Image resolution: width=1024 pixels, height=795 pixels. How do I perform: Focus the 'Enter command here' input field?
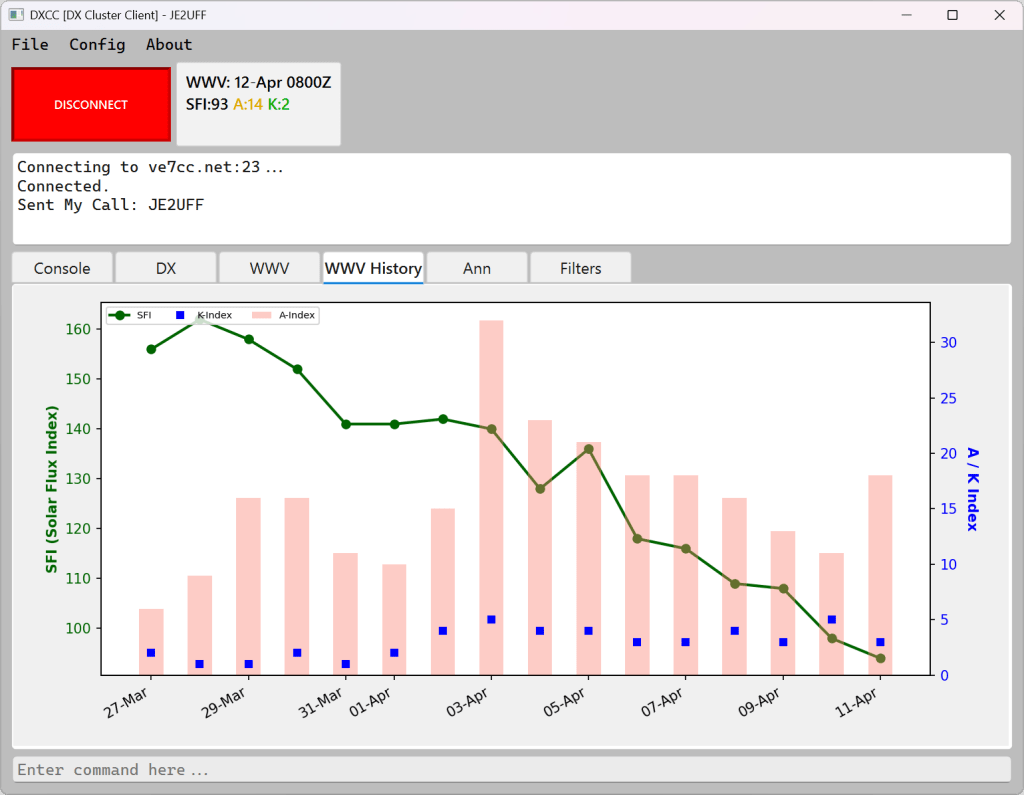tap(511, 770)
